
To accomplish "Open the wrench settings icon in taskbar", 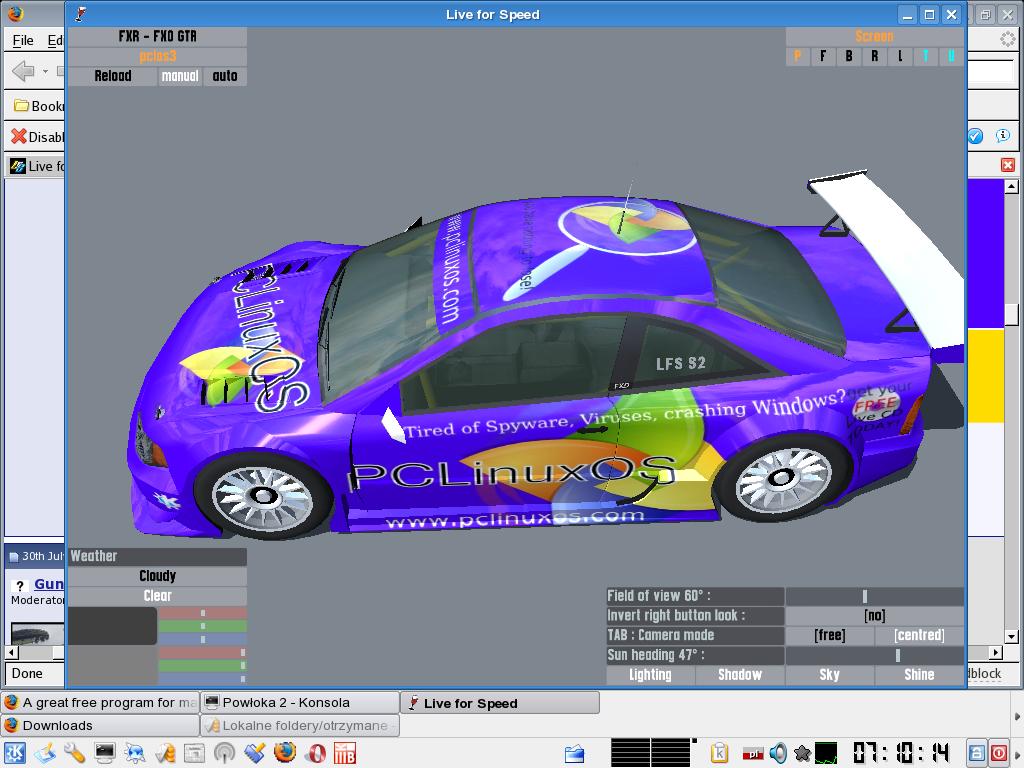I will click(74, 753).
